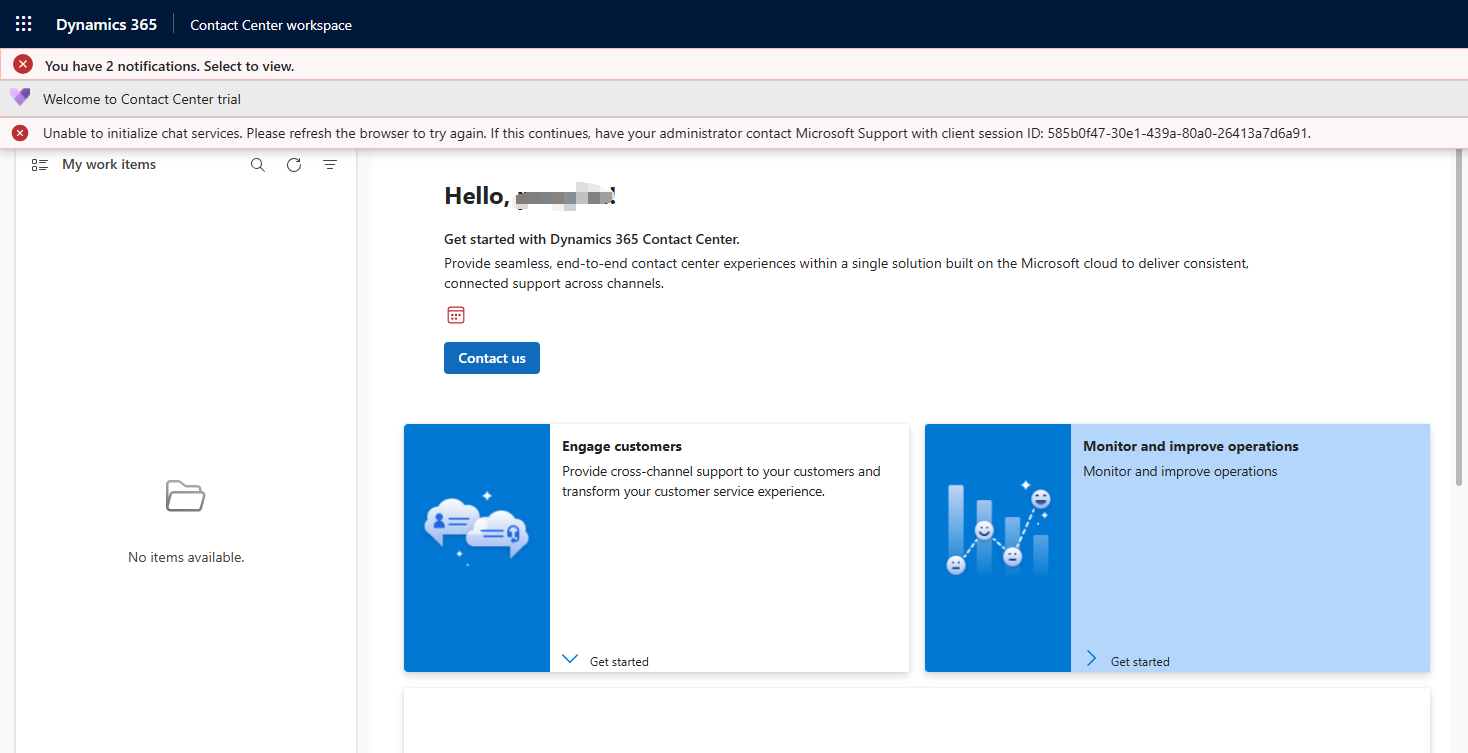Screen dimensions: 1468x753
Task: Click red error icon on notifications bar
Action: [x=23, y=65]
